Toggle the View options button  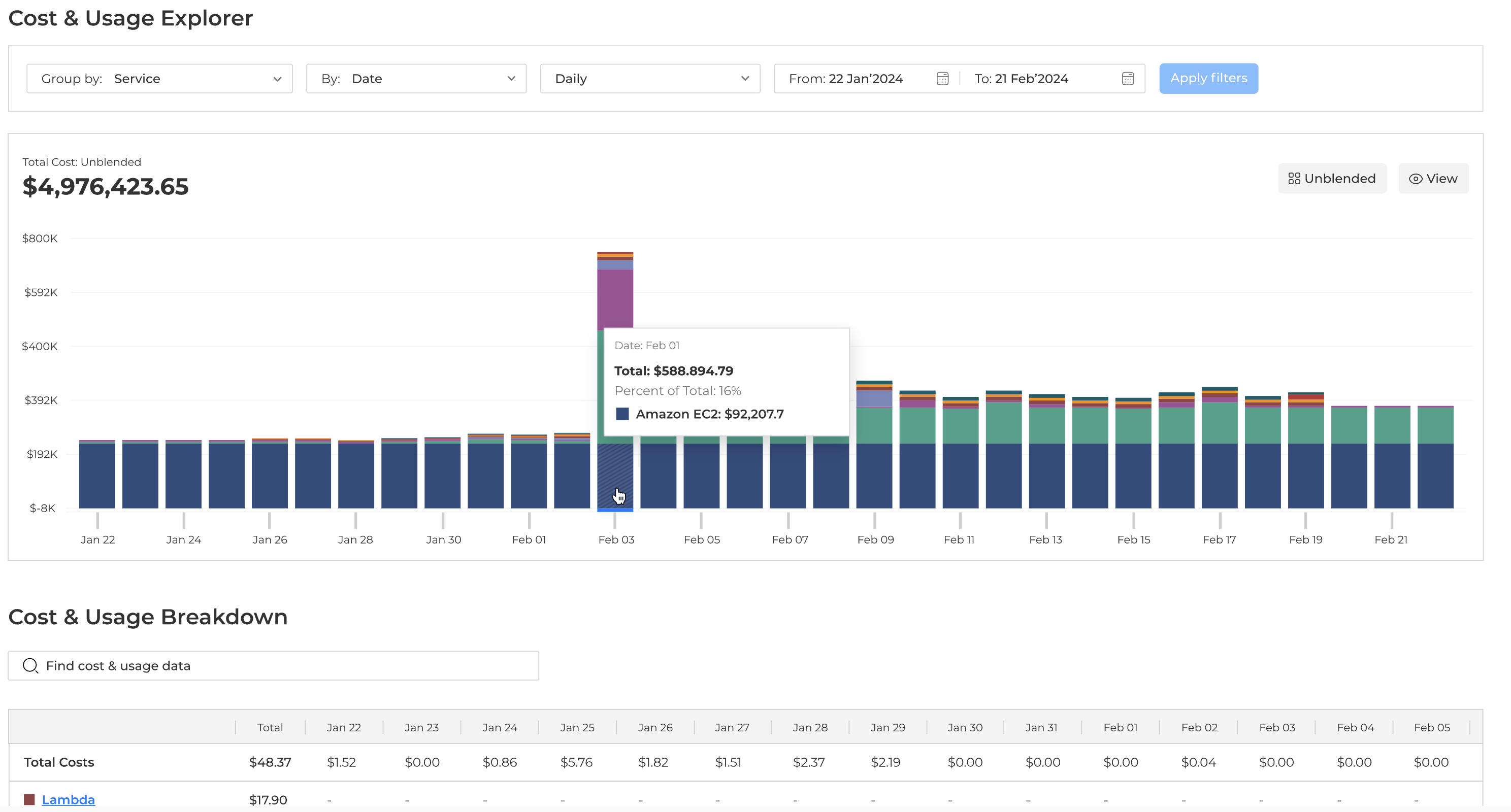click(x=1433, y=179)
